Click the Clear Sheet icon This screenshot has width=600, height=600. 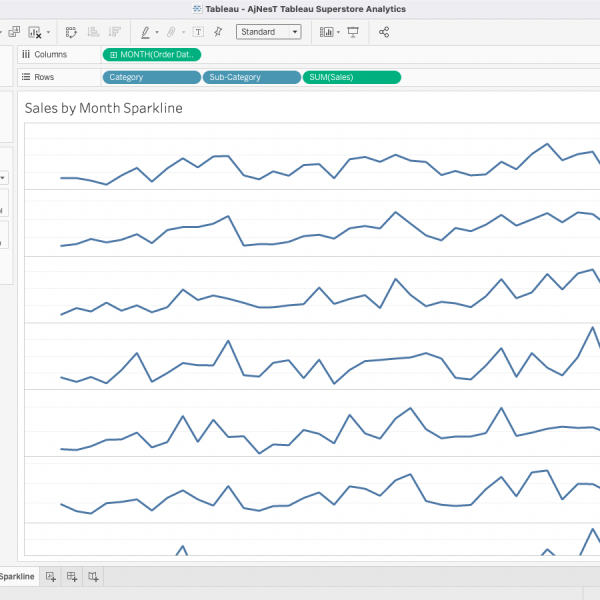[x=35, y=32]
